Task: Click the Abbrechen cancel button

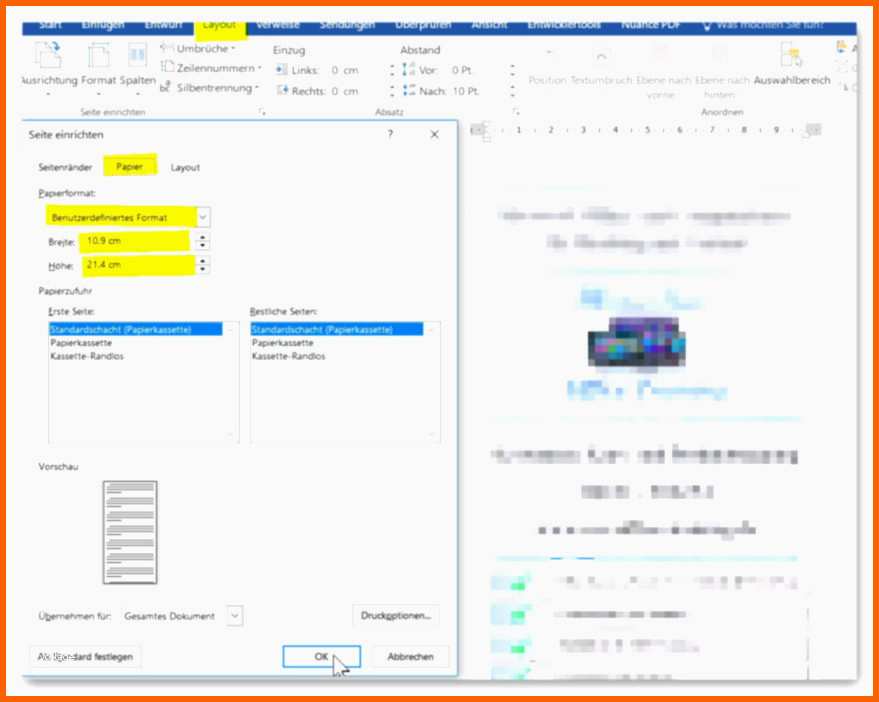Action: (x=410, y=657)
